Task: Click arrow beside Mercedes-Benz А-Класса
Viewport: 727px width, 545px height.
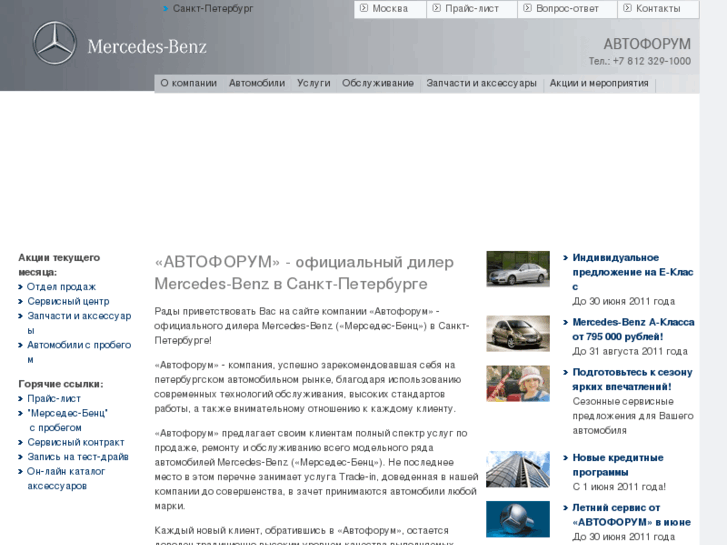Action: tap(566, 322)
